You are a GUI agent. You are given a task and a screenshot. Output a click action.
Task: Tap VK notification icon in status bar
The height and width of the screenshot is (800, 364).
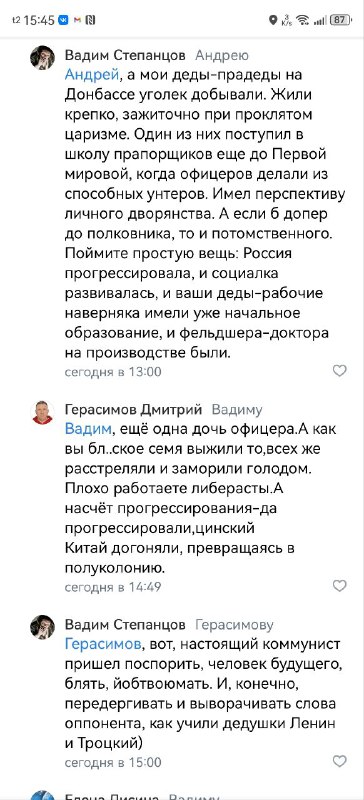(x=64, y=20)
